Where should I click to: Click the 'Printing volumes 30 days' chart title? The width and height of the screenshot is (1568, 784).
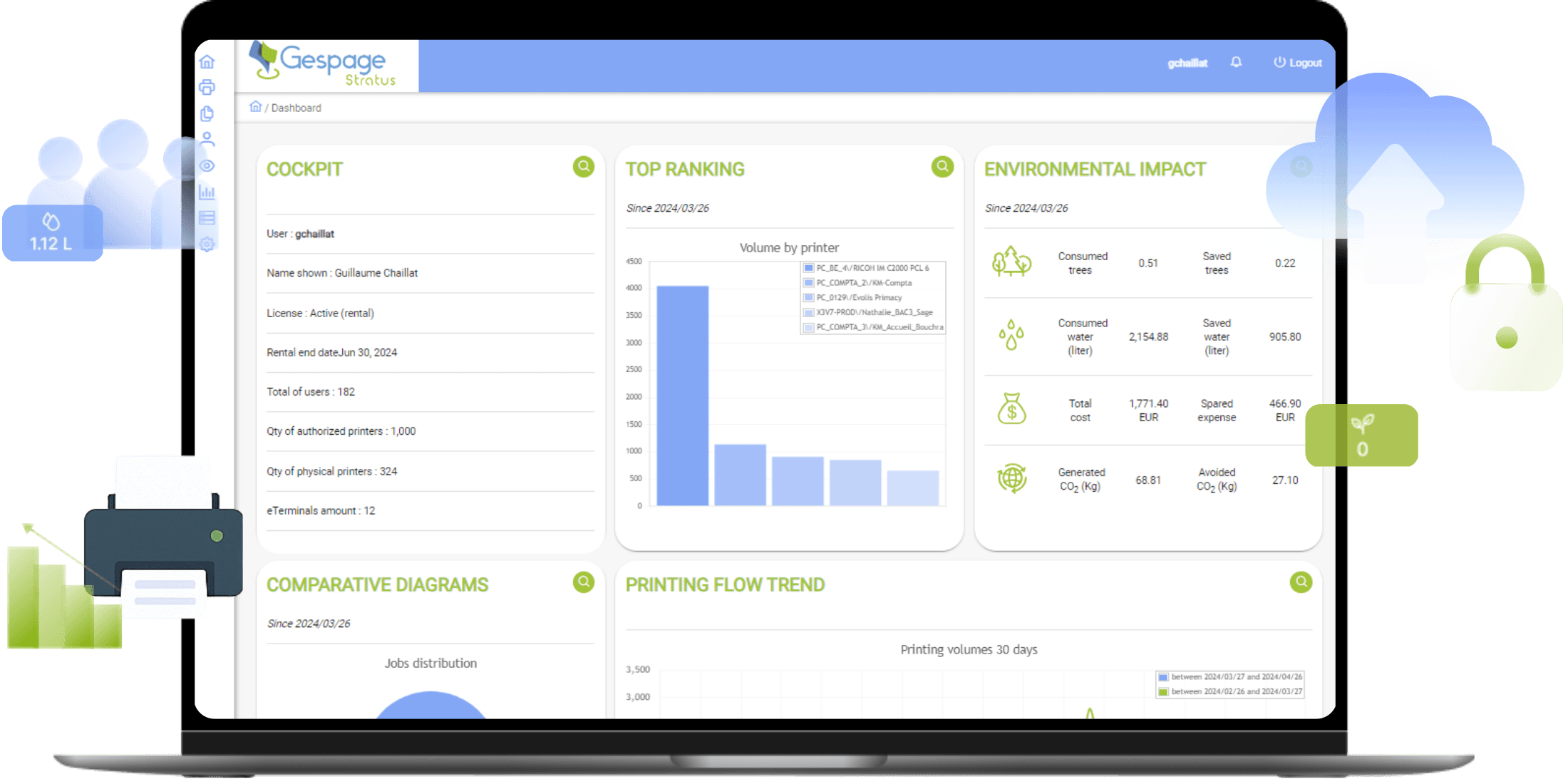pyautogui.click(x=969, y=649)
